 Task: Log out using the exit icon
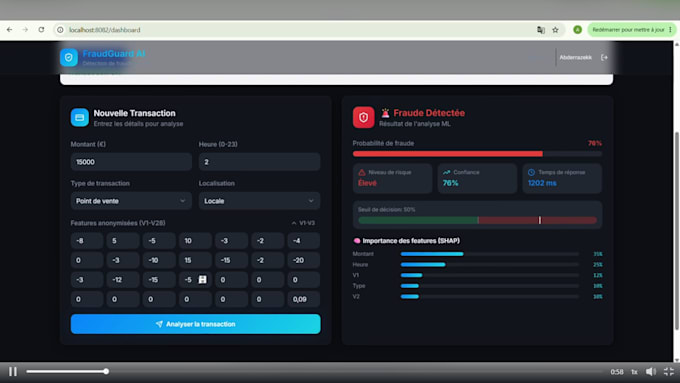tap(604, 57)
